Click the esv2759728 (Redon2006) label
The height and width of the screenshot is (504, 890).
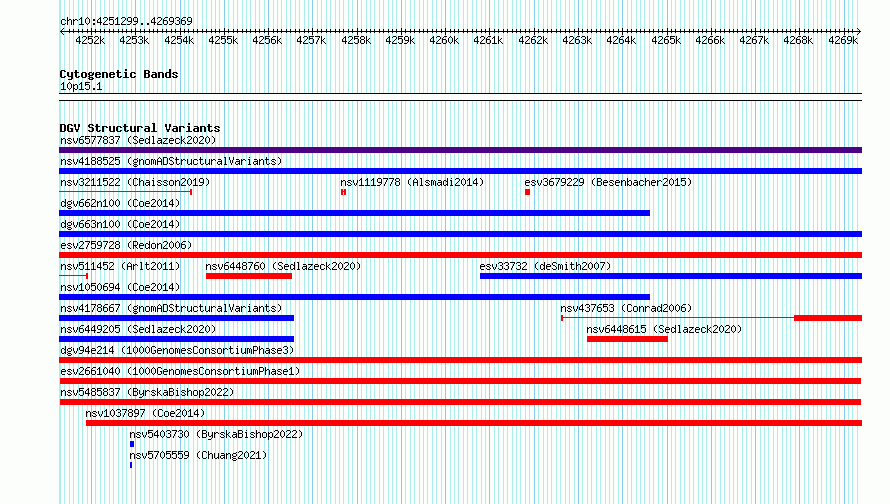point(126,245)
